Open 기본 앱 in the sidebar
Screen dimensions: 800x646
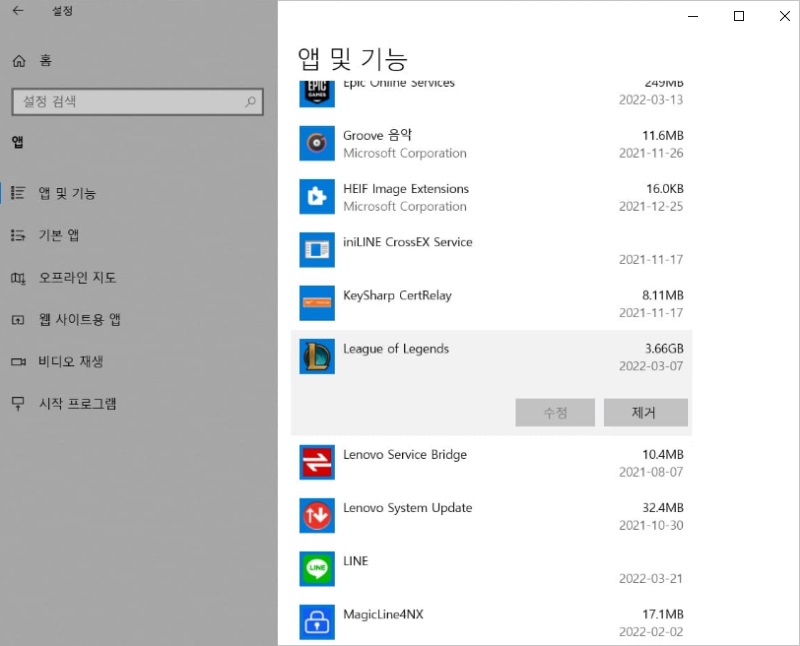coord(58,235)
